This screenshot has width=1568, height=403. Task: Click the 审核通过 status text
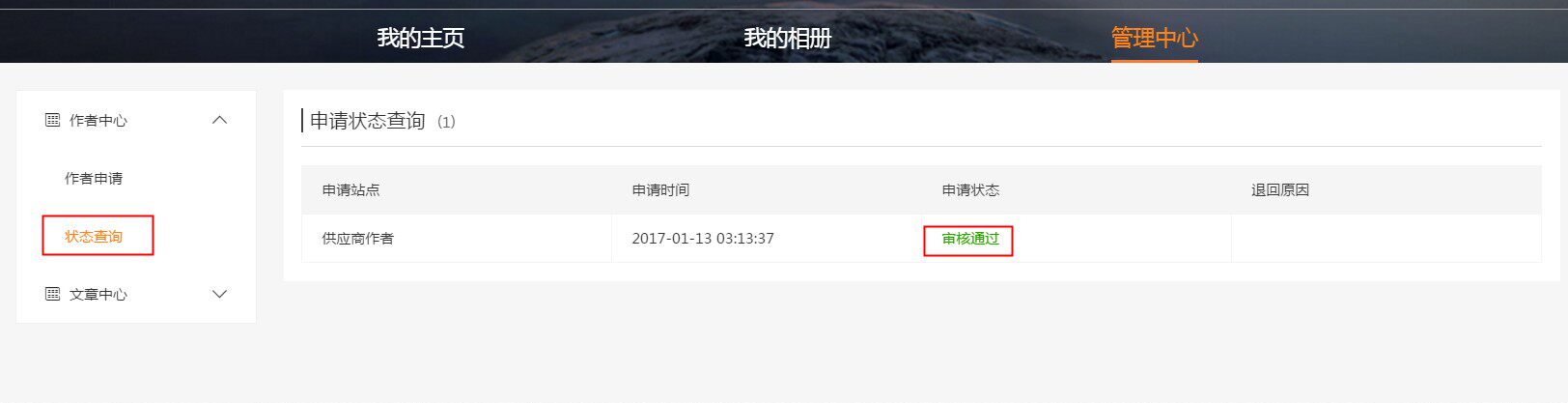click(970, 239)
